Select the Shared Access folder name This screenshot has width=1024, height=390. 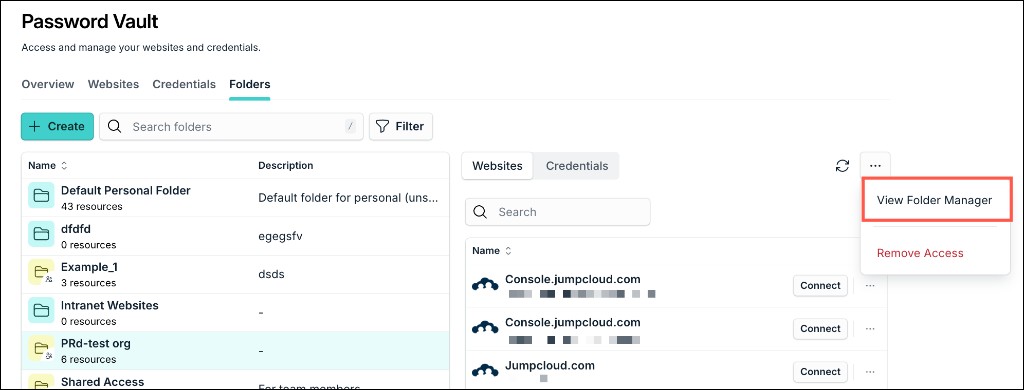tap(103, 382)
